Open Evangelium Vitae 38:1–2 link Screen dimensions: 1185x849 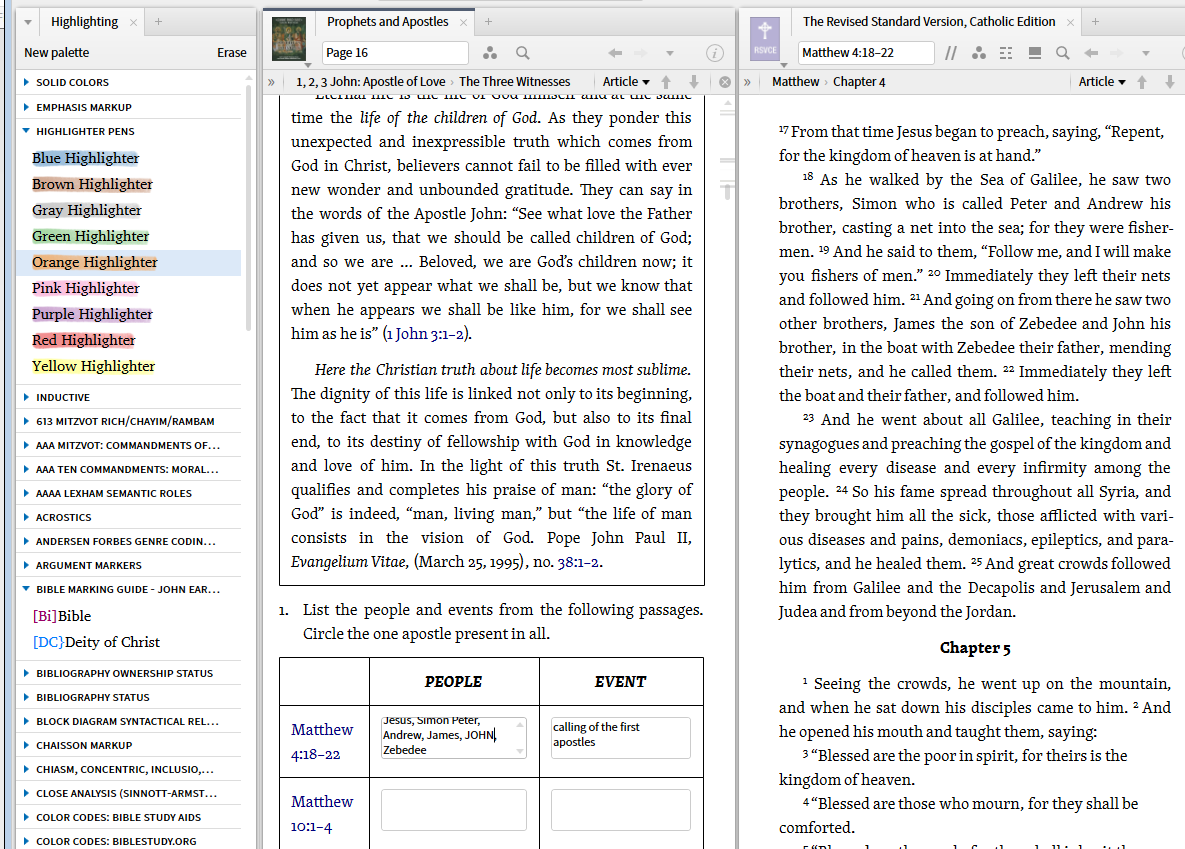pos(578,562)
